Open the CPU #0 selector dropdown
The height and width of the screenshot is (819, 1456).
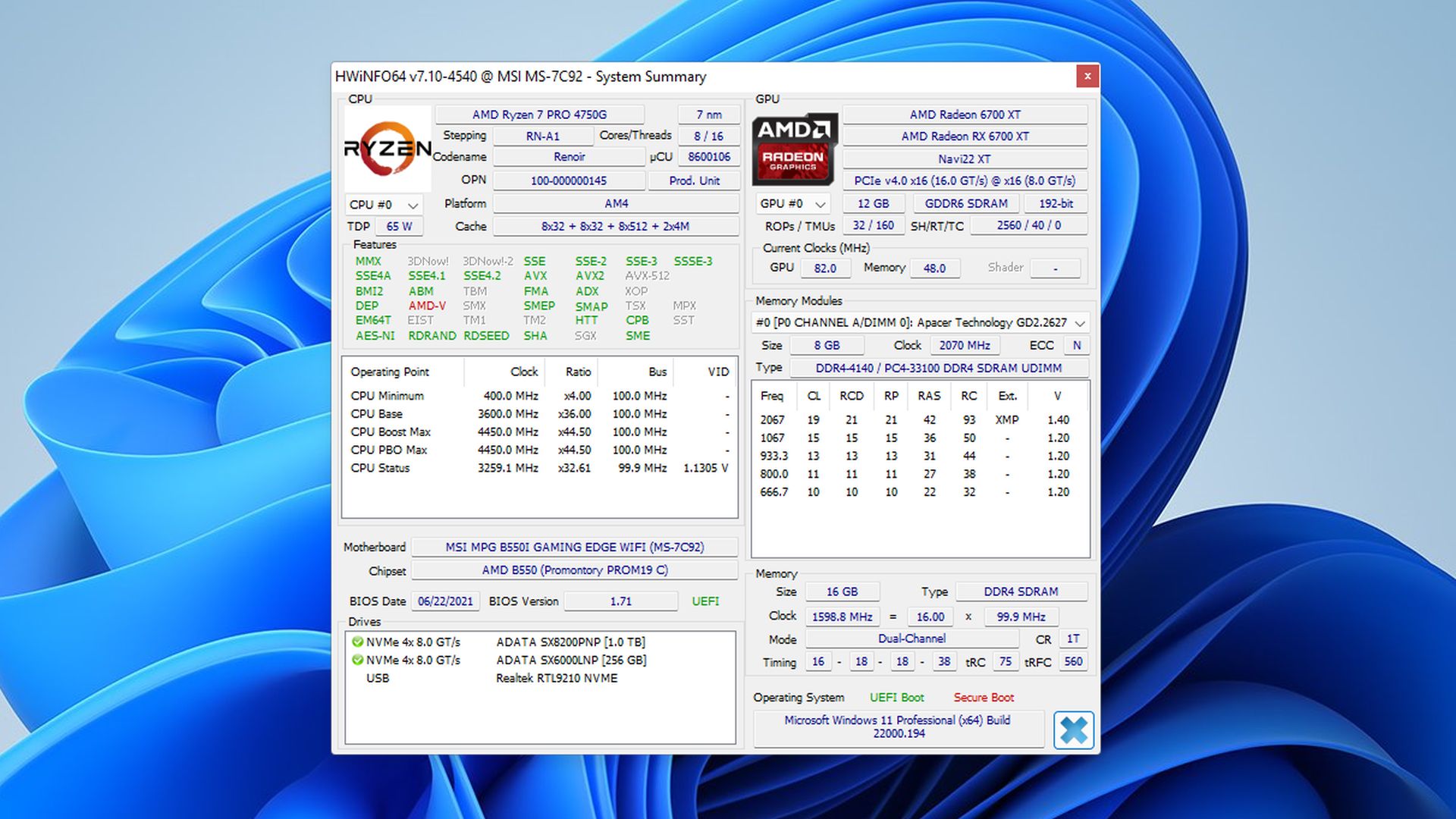tap(384, 205)
